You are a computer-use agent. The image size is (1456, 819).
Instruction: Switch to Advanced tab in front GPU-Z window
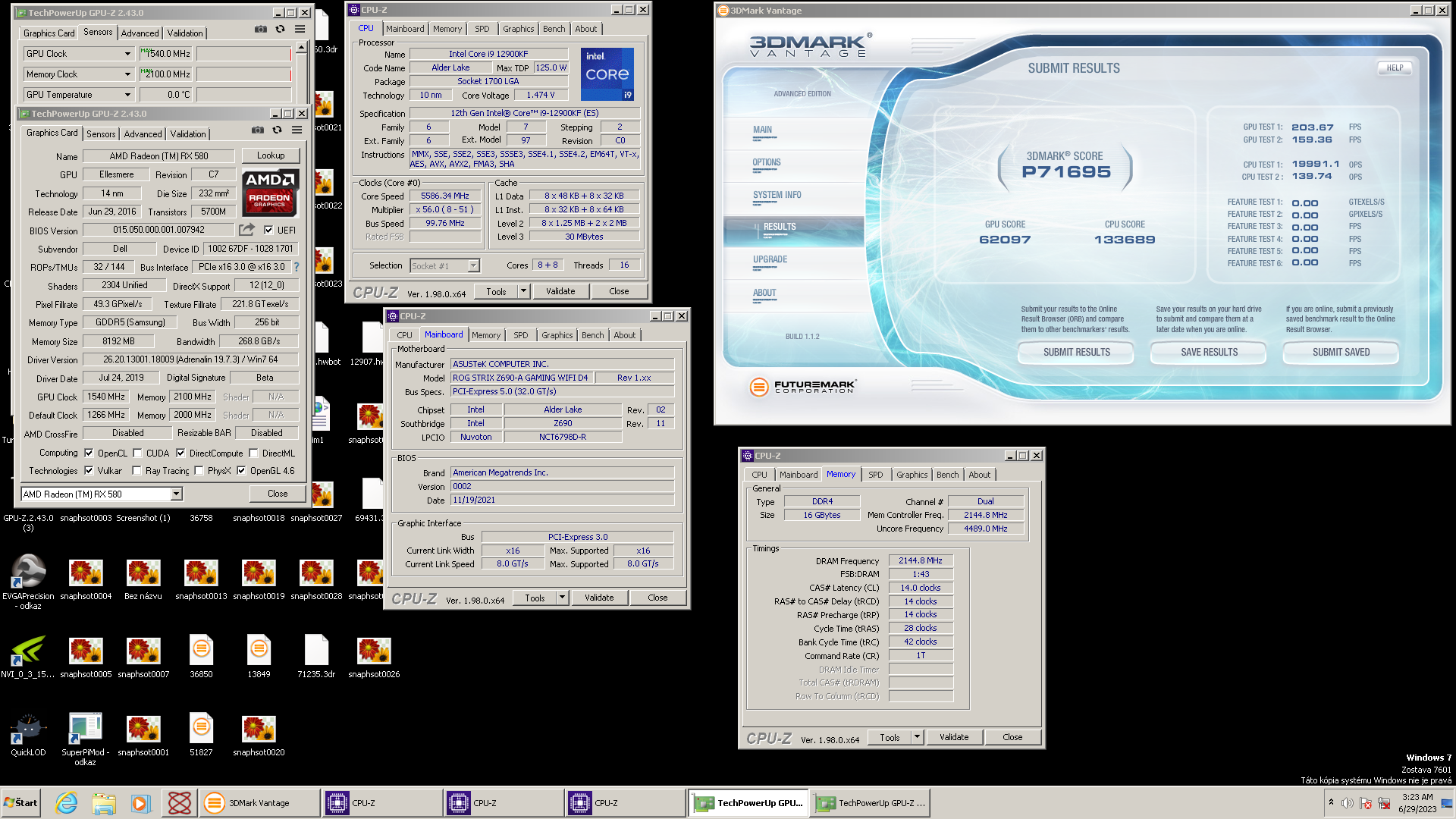pyautogui.click(x=143, y=133)
